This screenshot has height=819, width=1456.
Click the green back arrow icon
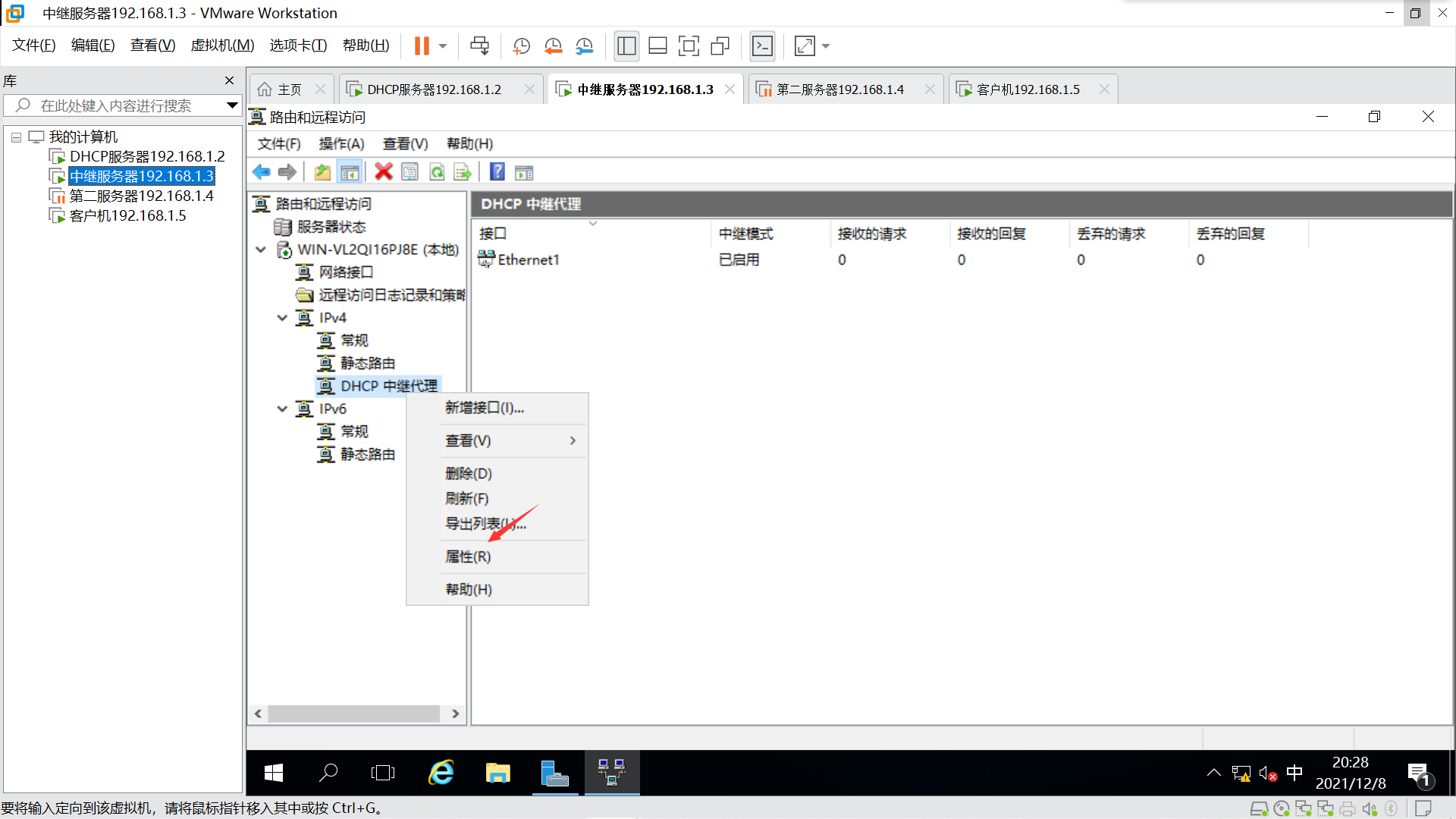(262, 172)
